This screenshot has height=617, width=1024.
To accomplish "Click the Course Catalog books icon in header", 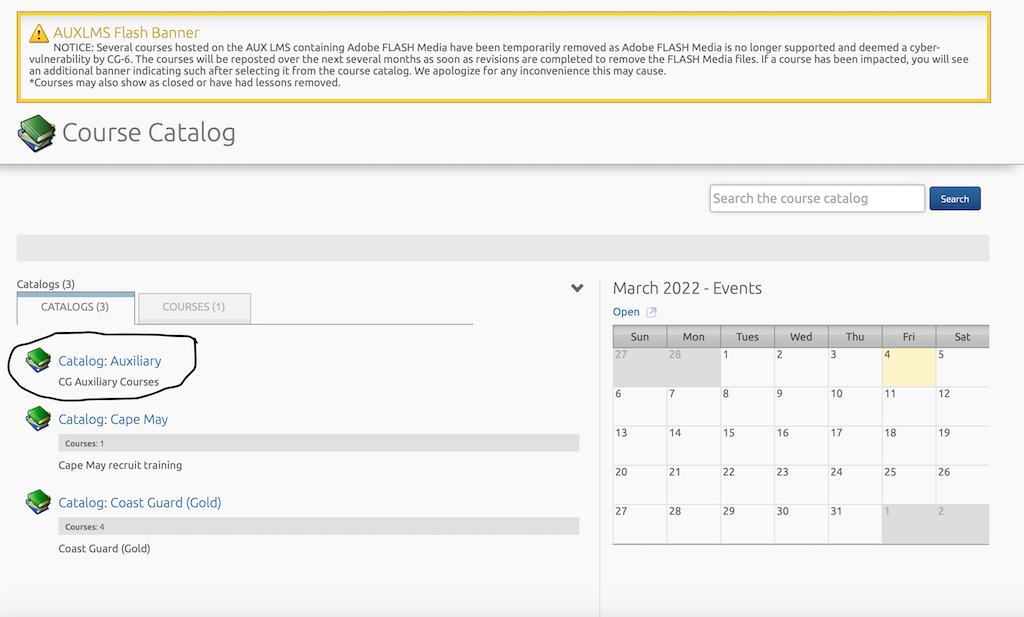I will tap(36, 133).
